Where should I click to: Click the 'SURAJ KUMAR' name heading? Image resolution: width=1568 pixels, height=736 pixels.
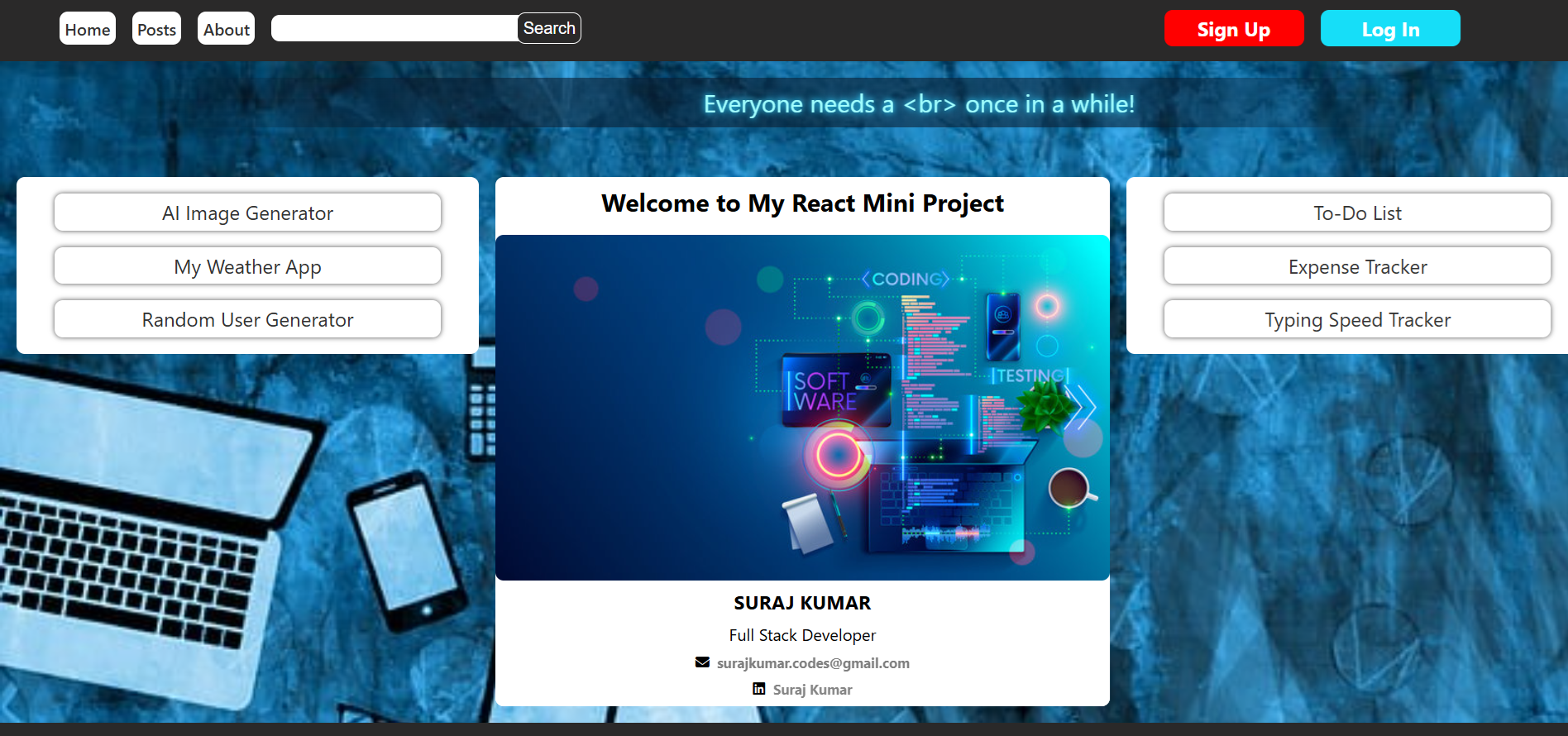pos(802,603)
